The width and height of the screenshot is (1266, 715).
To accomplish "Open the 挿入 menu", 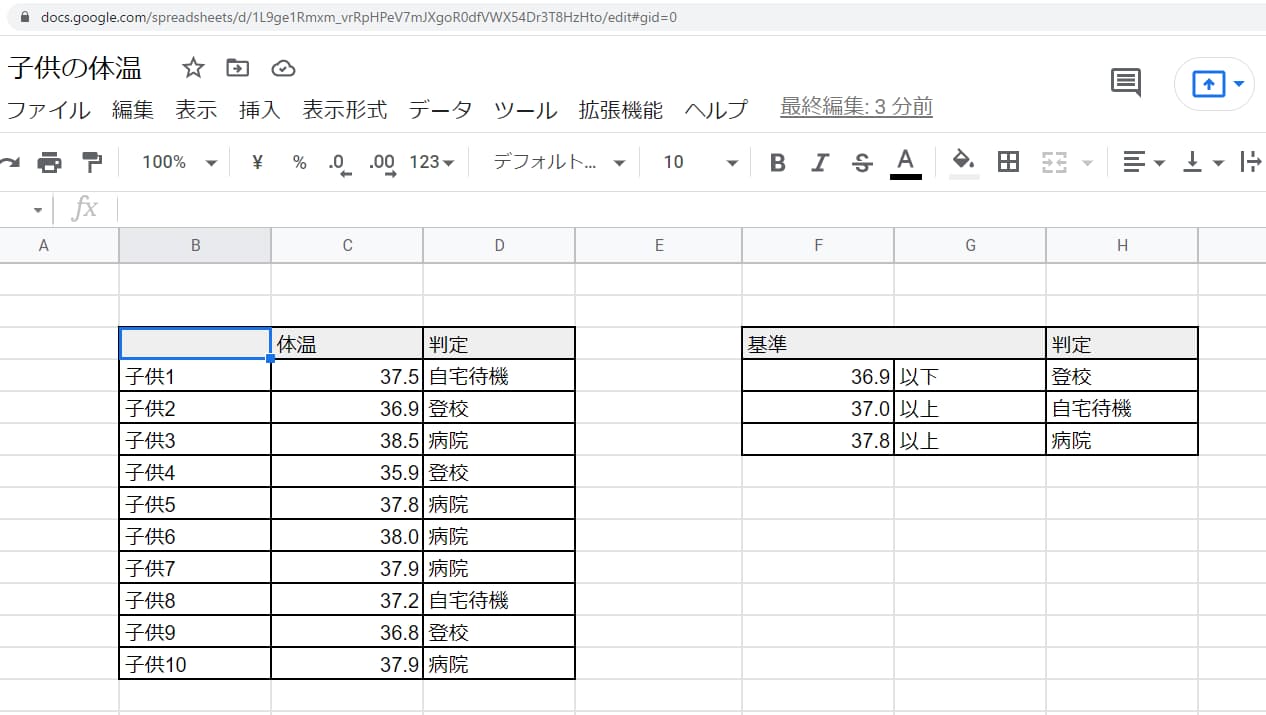I will pos(260,110).
